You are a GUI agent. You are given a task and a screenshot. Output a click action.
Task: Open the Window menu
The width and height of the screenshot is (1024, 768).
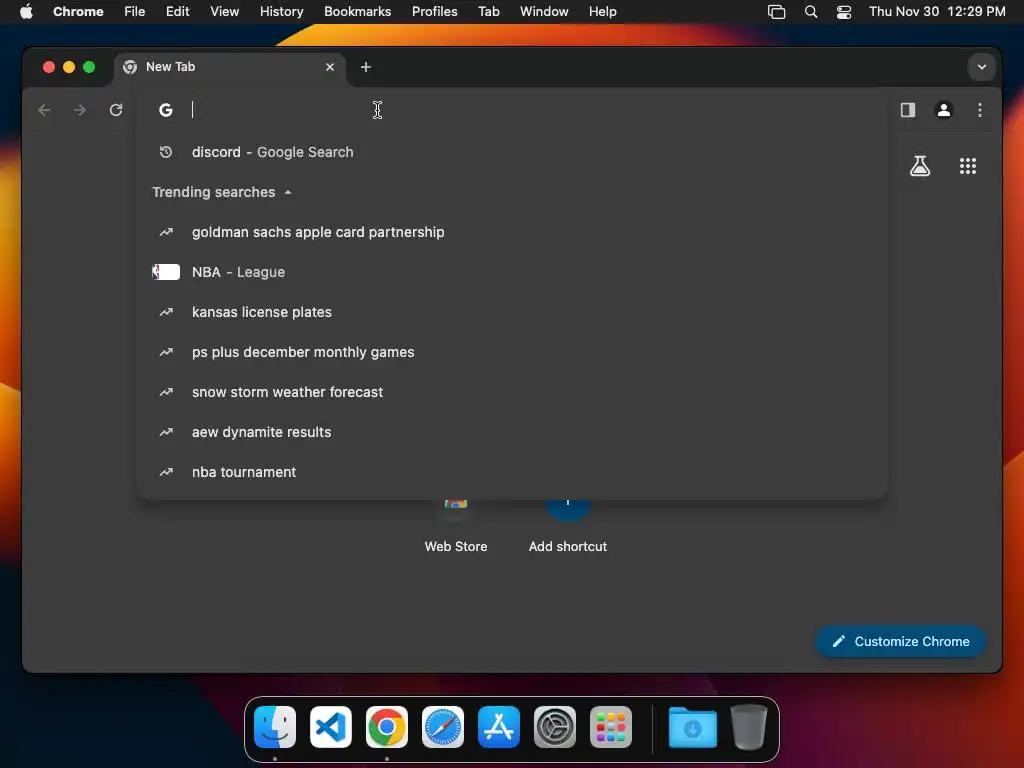(544, 11)
